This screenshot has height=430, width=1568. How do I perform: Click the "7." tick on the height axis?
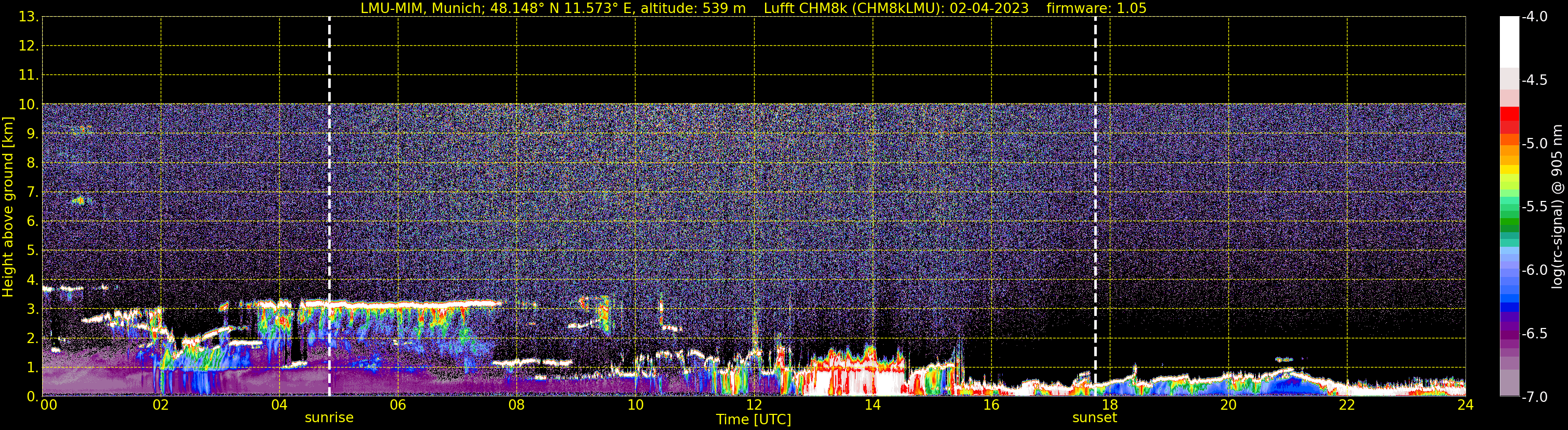[32, 193]
